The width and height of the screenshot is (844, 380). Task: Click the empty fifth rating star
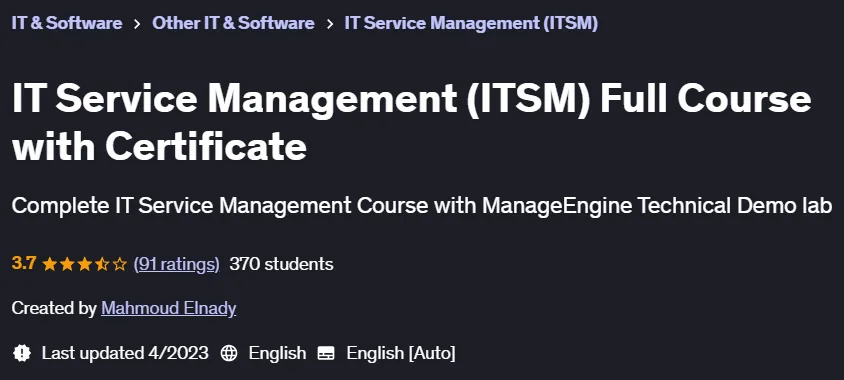pyautogui.click(x=119, y=264)
